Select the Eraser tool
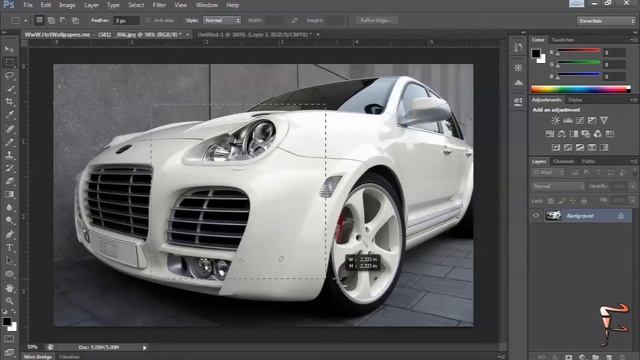The image size is (640, 360). pos(9,181)
